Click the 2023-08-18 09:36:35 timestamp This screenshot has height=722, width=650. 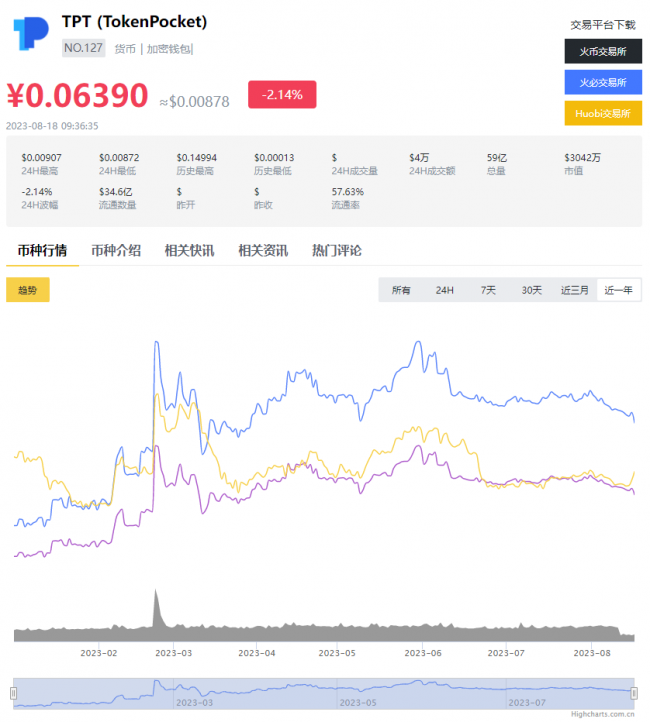point(52,126)
